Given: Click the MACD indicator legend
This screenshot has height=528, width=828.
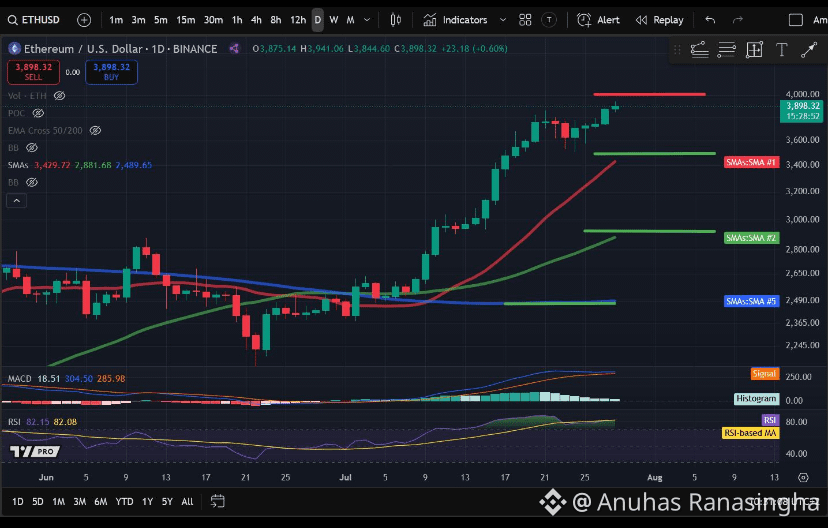Looking at the screenshot, I should pyautogui.click(x=20, y=379).
